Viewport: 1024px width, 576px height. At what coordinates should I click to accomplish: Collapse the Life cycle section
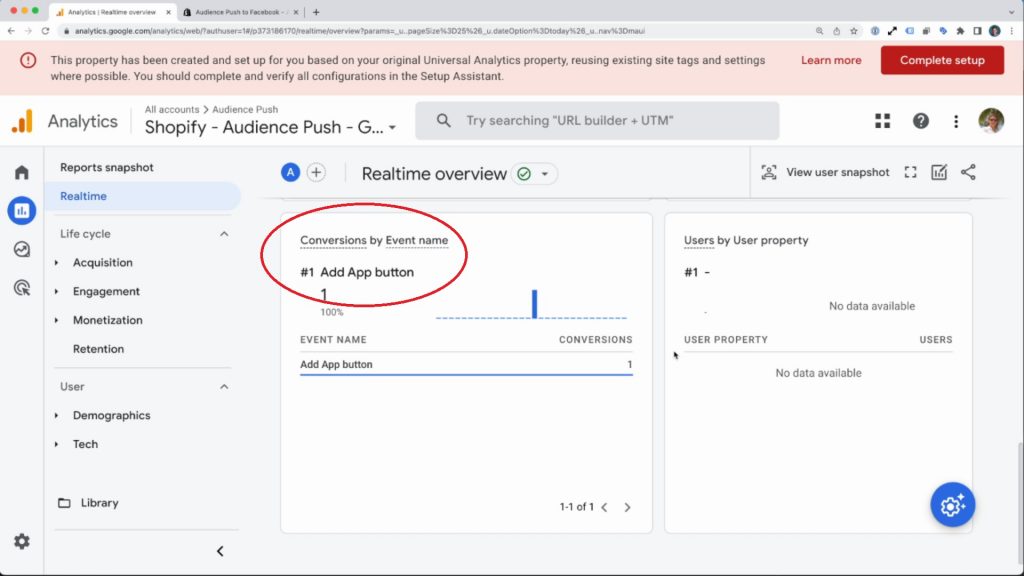click(x=224, y=234)
